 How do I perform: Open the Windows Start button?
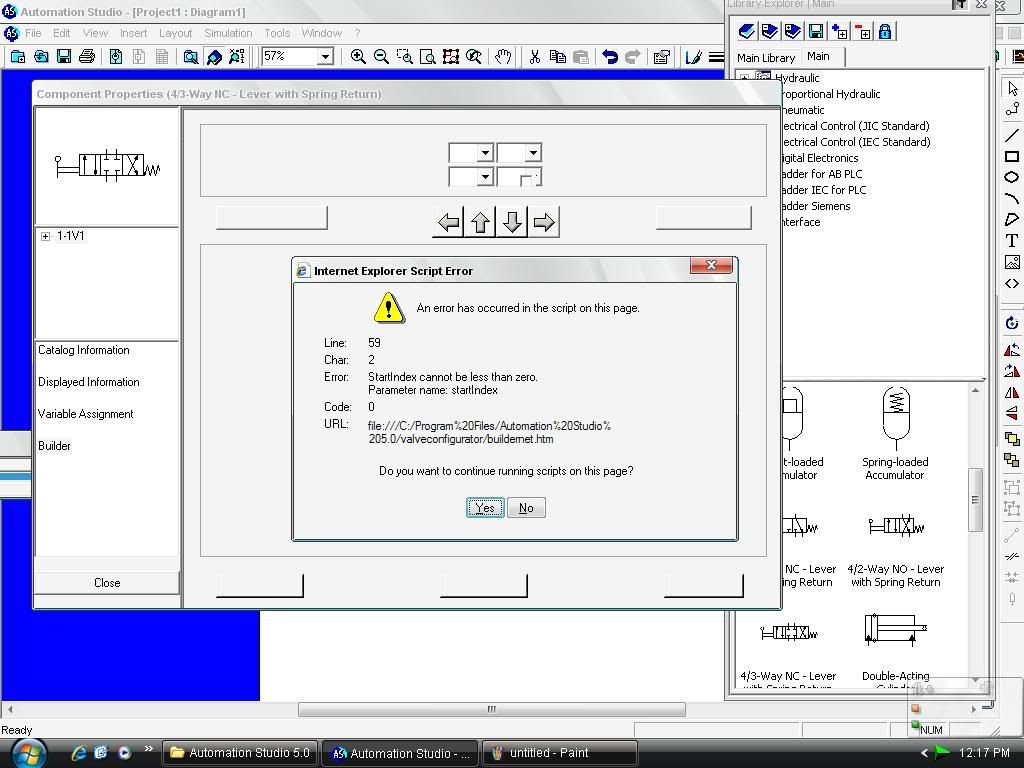click(x=27, y=754)
